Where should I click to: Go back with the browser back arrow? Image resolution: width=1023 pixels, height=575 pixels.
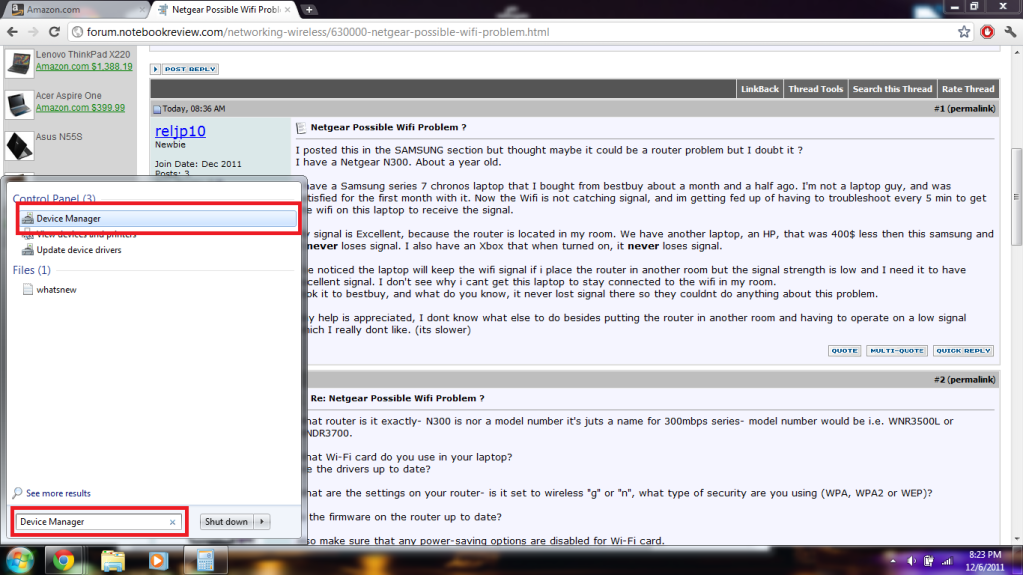(12, 32)
